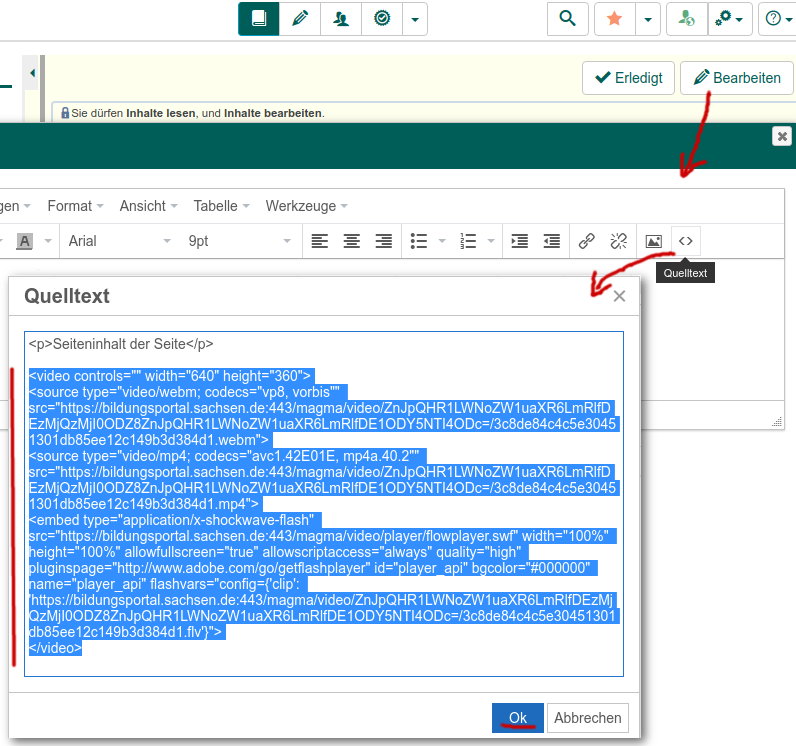Image resolution: width=796 pixels, height=746 pixels.
Task: Align text to center
Action: [352, 241]
